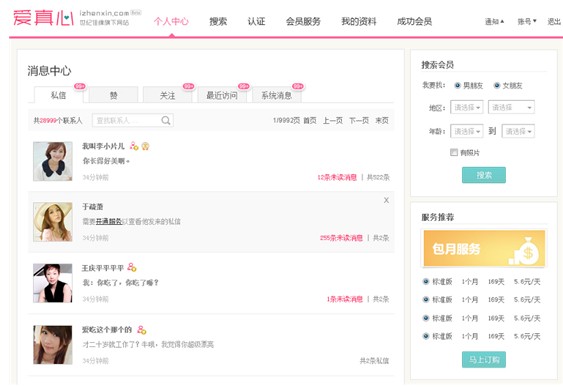Open the 年龄 maximum dropdown after 到
The image size is (563, 387).
518,131
